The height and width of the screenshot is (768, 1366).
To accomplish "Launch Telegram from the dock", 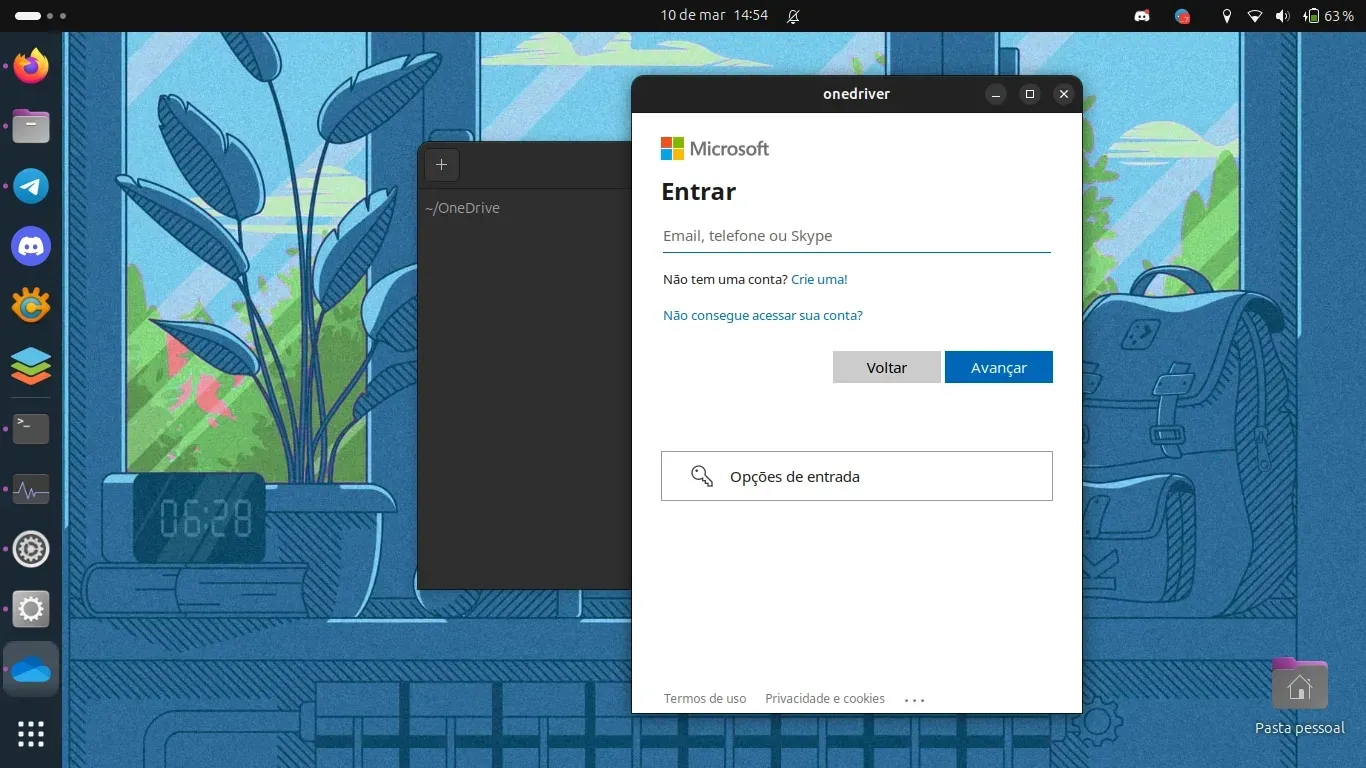I will 31,186.
